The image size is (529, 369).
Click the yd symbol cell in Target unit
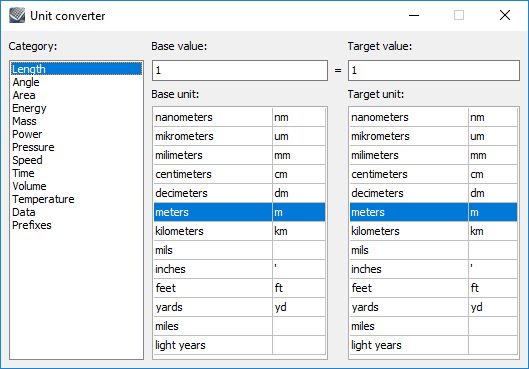pyautogui.click(x=493, y=307)
